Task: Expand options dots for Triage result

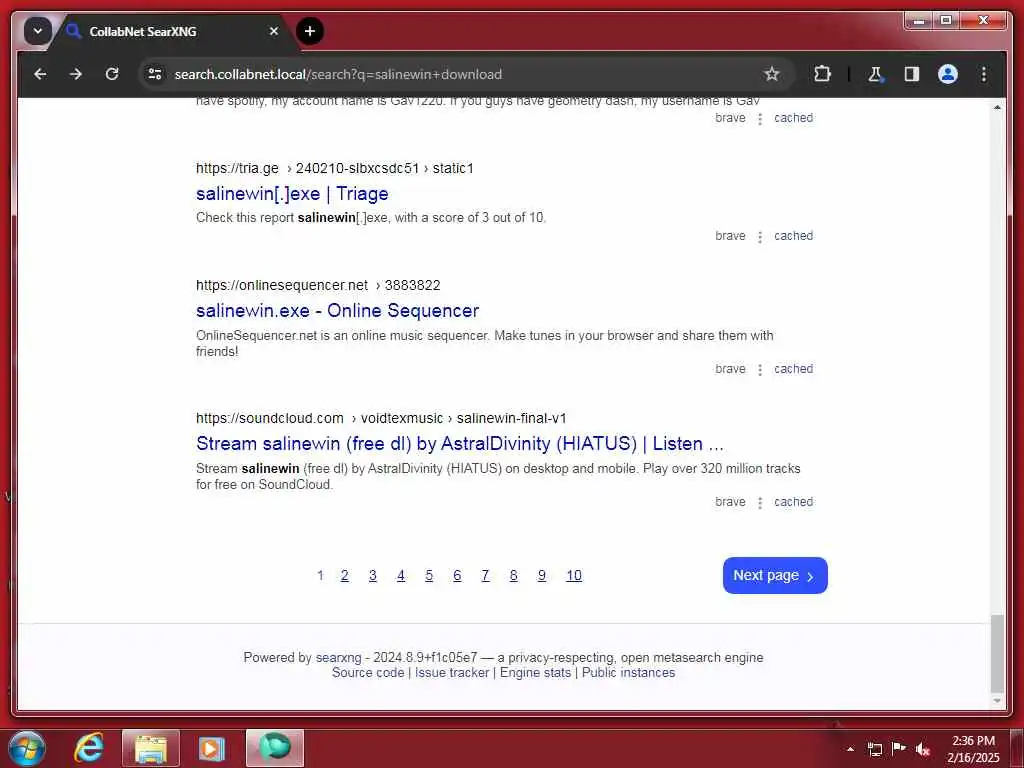Action: tap(760, 237)
